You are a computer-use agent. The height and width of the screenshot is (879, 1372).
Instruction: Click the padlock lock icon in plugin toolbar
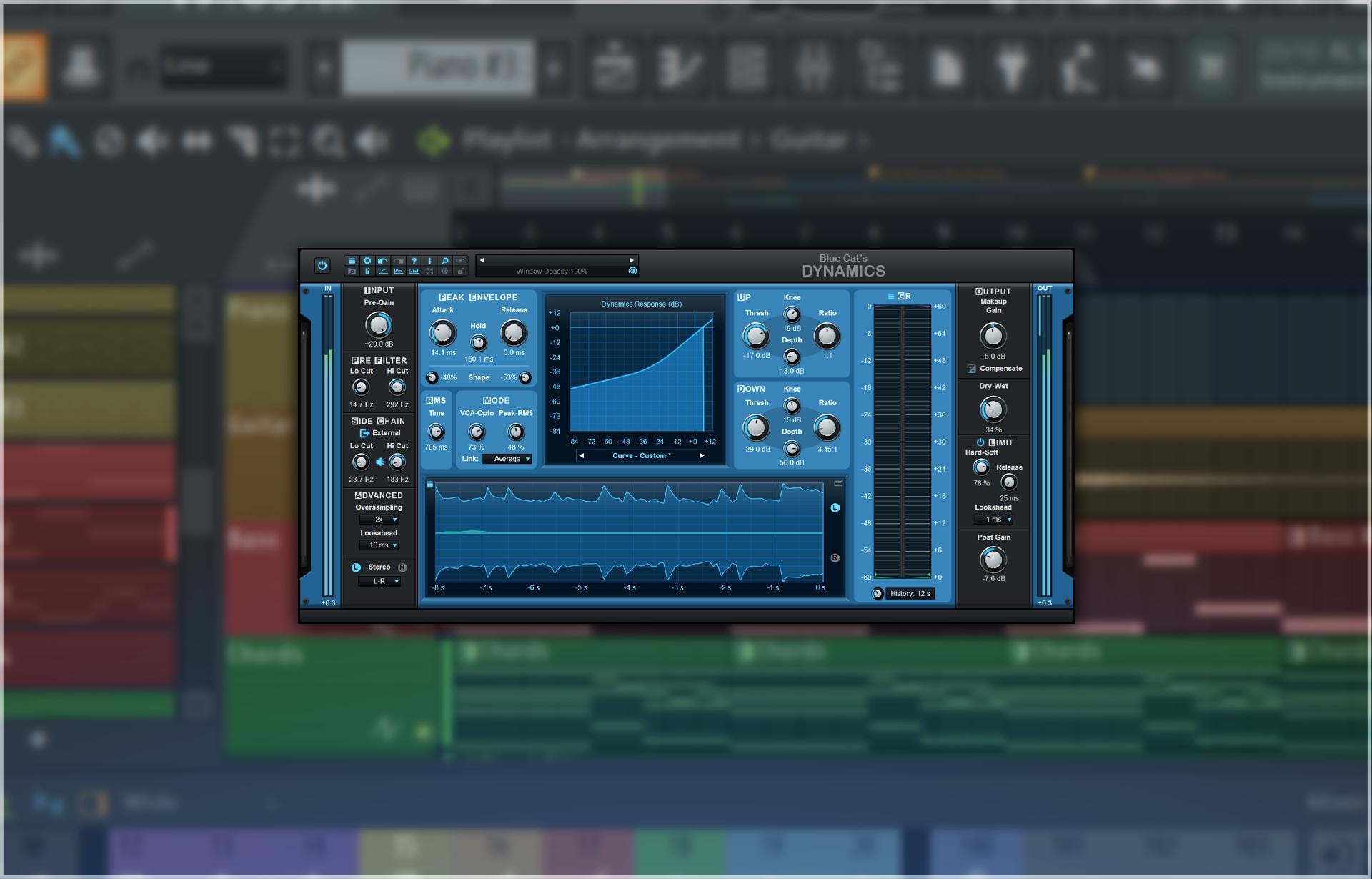[461, 272]
